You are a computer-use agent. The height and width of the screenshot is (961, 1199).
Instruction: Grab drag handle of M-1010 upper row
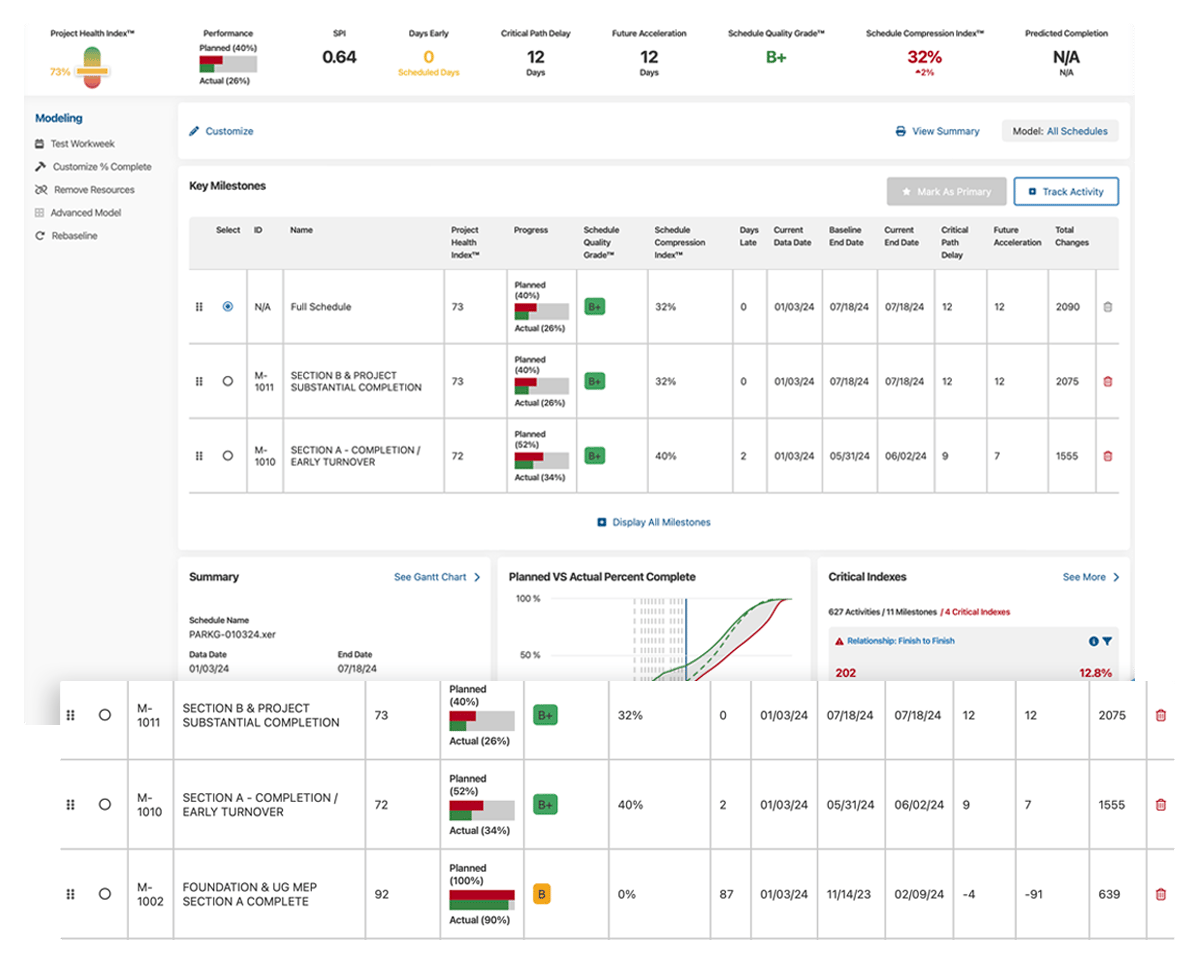200,456
